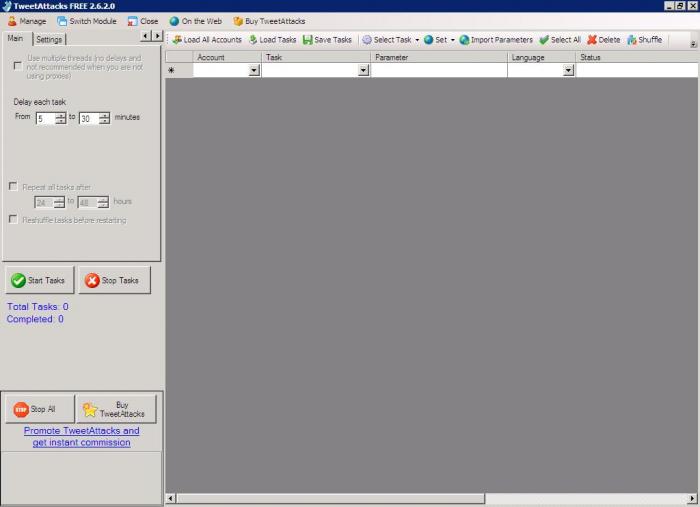Click the Parameter column header
The height and width of the screenshot is (507, 700).
(438, 57)
